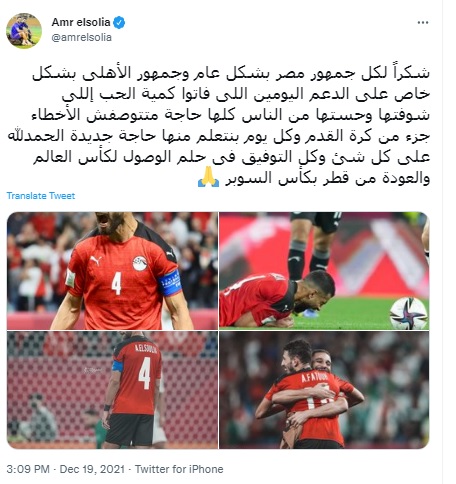Open the three-dot more options menu
This screenshot has height=484, width=456.
423,23
